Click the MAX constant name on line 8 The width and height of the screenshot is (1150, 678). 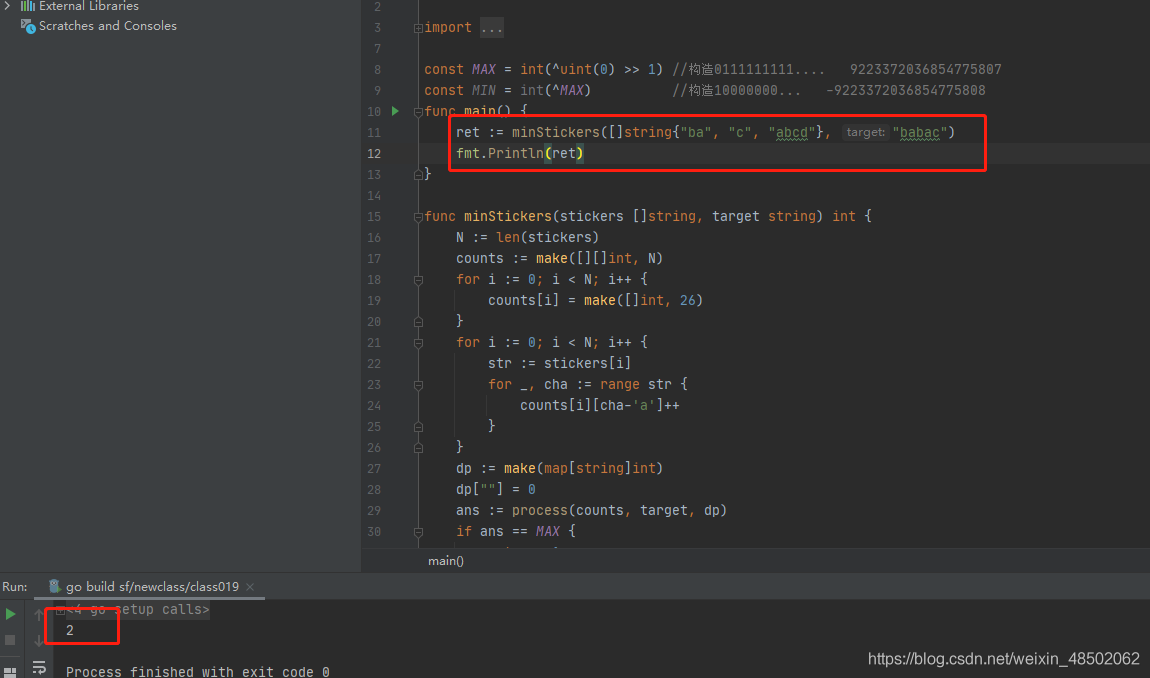pyautogui.click(x=484, y=70)
